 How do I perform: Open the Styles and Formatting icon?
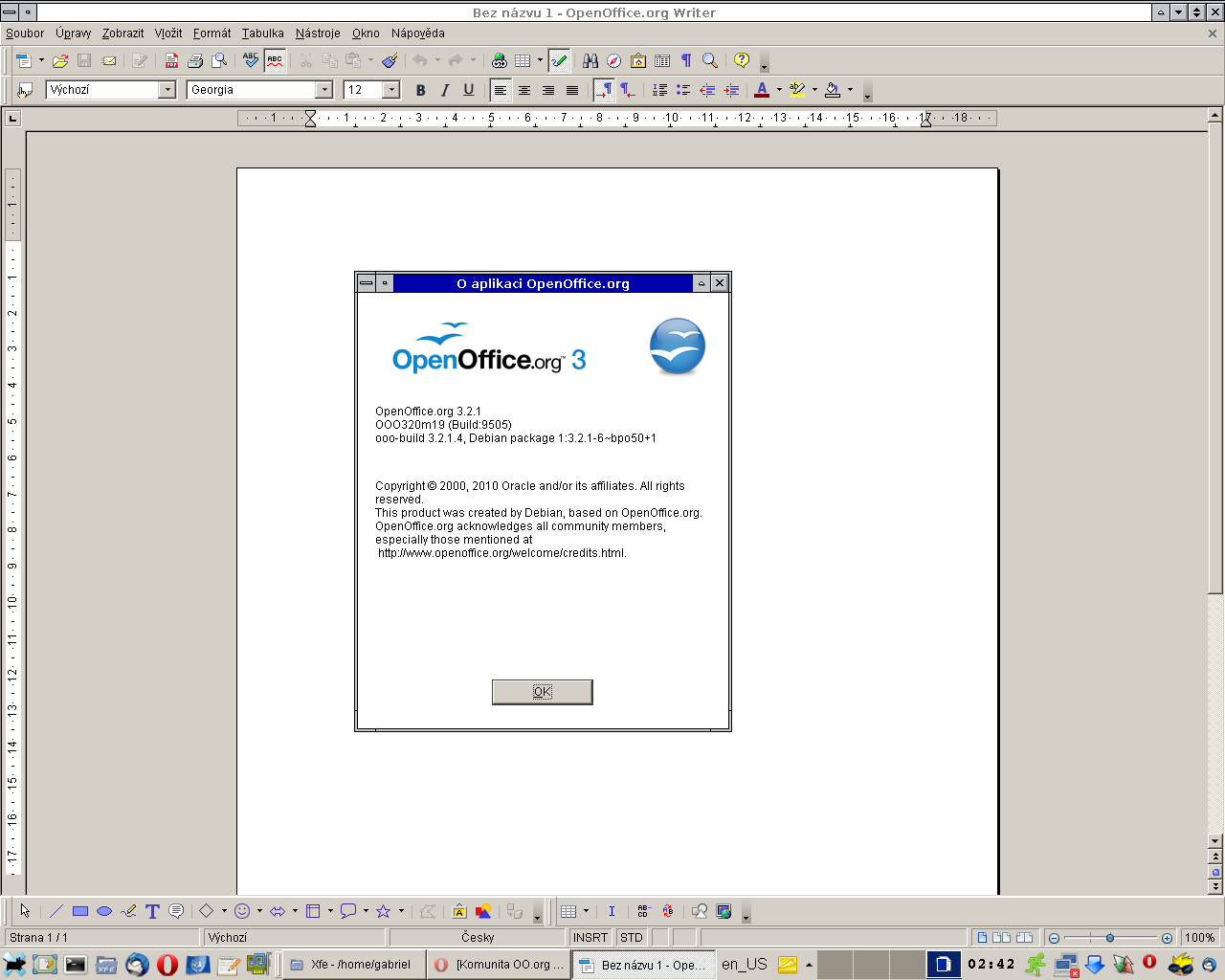[x=25, y=90]
